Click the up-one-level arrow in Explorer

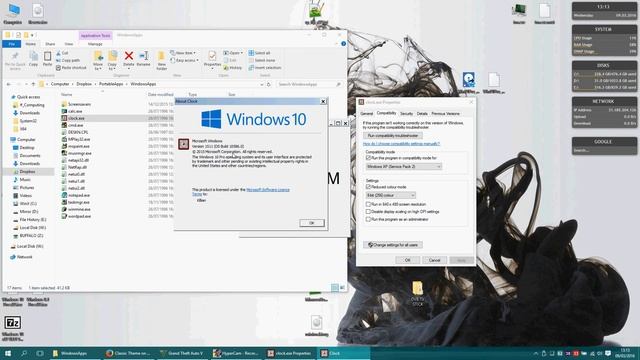point(33,84)
